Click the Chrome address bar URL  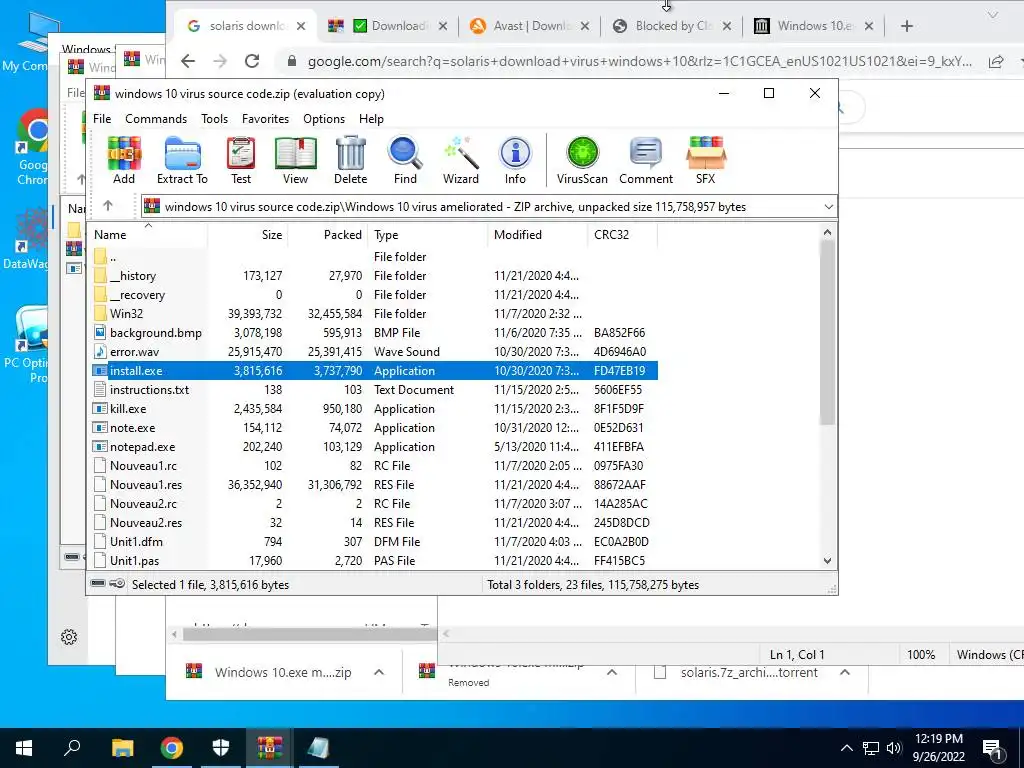tap(640, 61)
